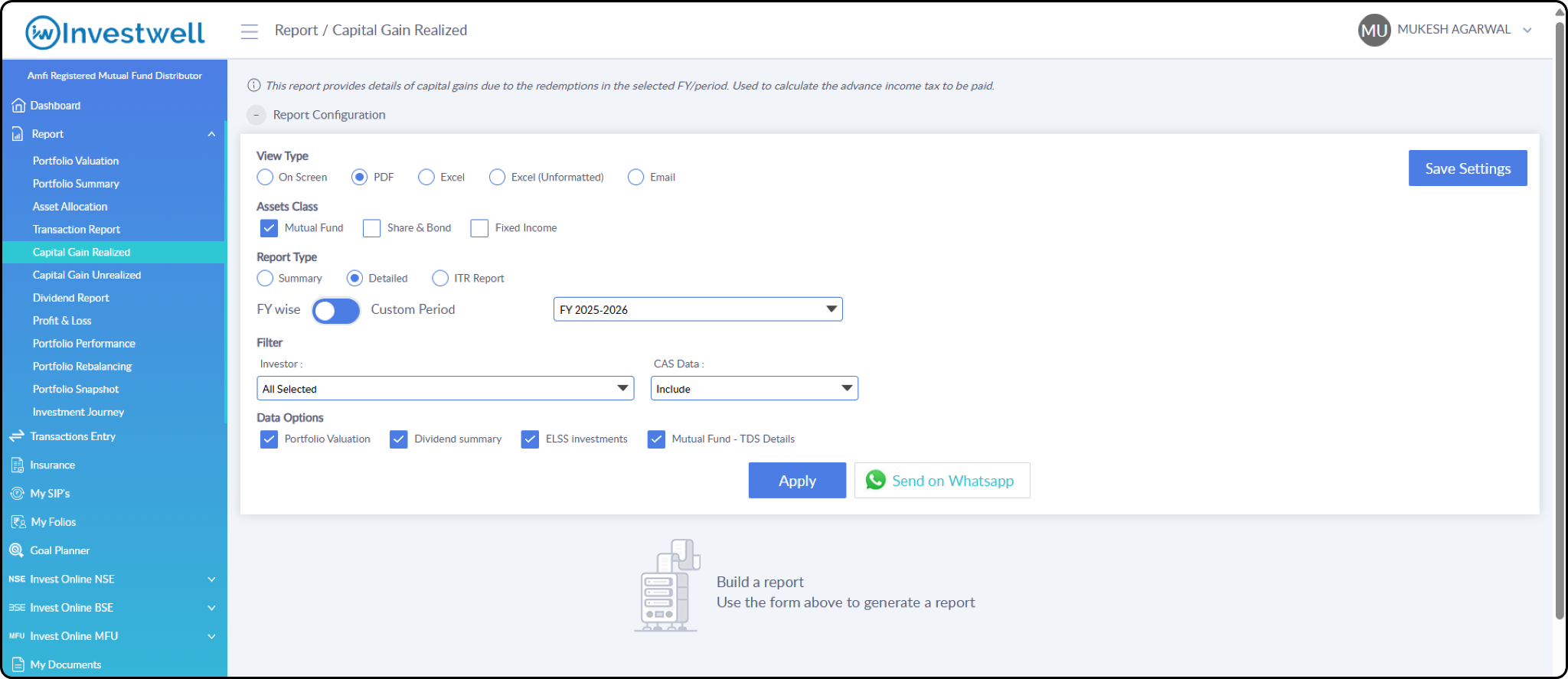Open the Investor All Selected dropdown
This screenshot has width=1568, height=679.
click(x=445, y=388)
